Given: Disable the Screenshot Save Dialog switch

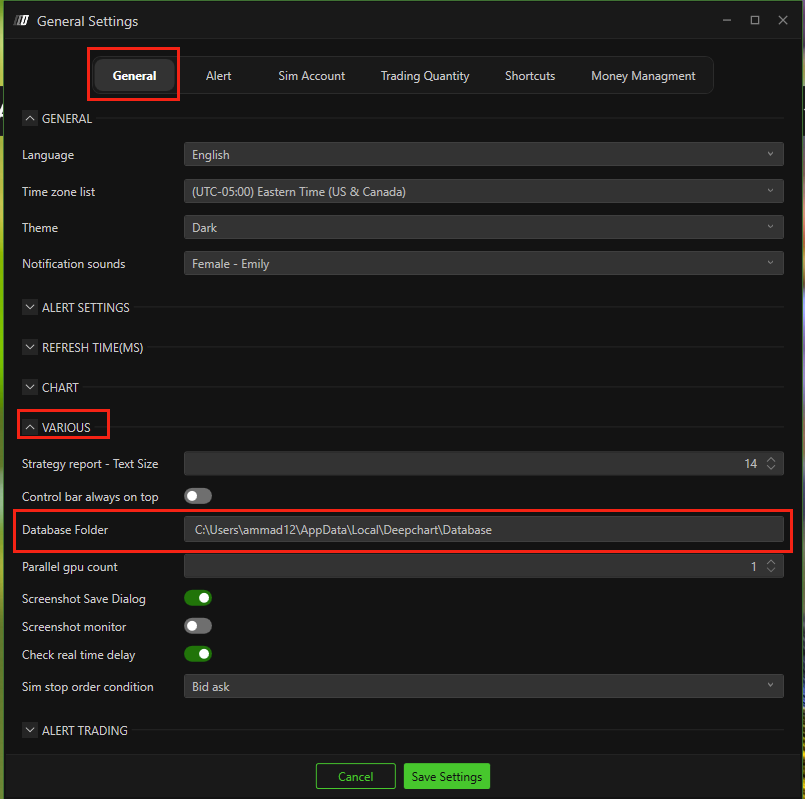Looking at the screenshot, I should [198, 598].
